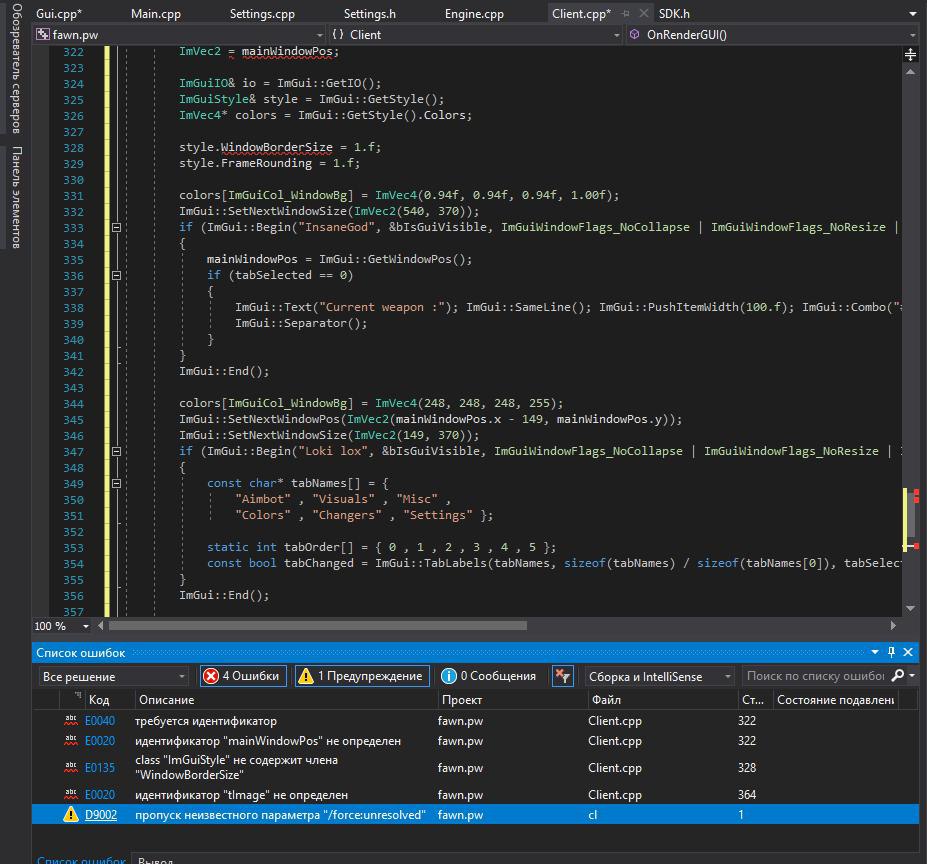
Task: Expand the OnRenderGUI() member dropdown
Action: coord(912,35)
